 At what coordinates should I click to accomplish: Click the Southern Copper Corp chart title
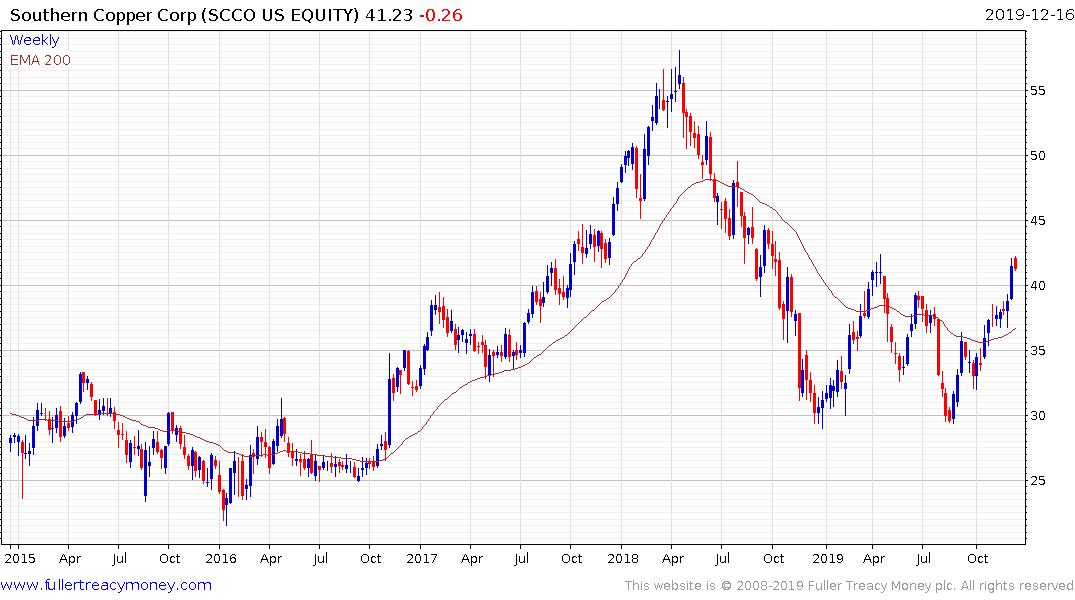[x=184, y=15]
